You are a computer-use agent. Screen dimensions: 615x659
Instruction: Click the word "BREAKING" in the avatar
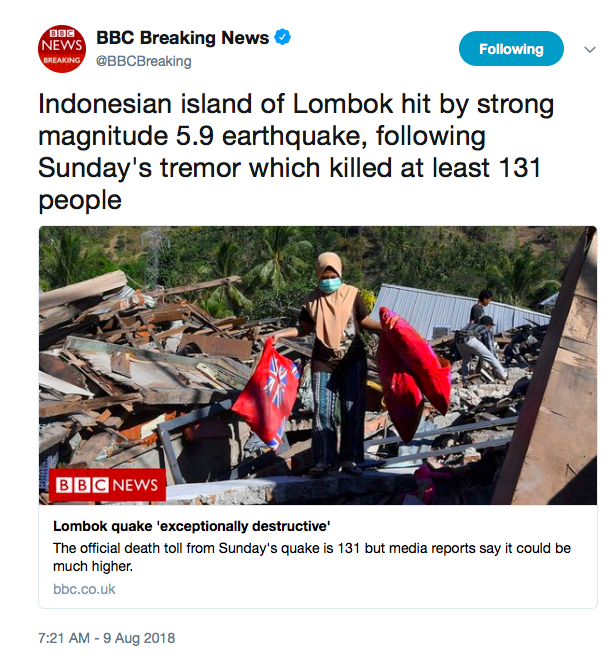(62, 61)
